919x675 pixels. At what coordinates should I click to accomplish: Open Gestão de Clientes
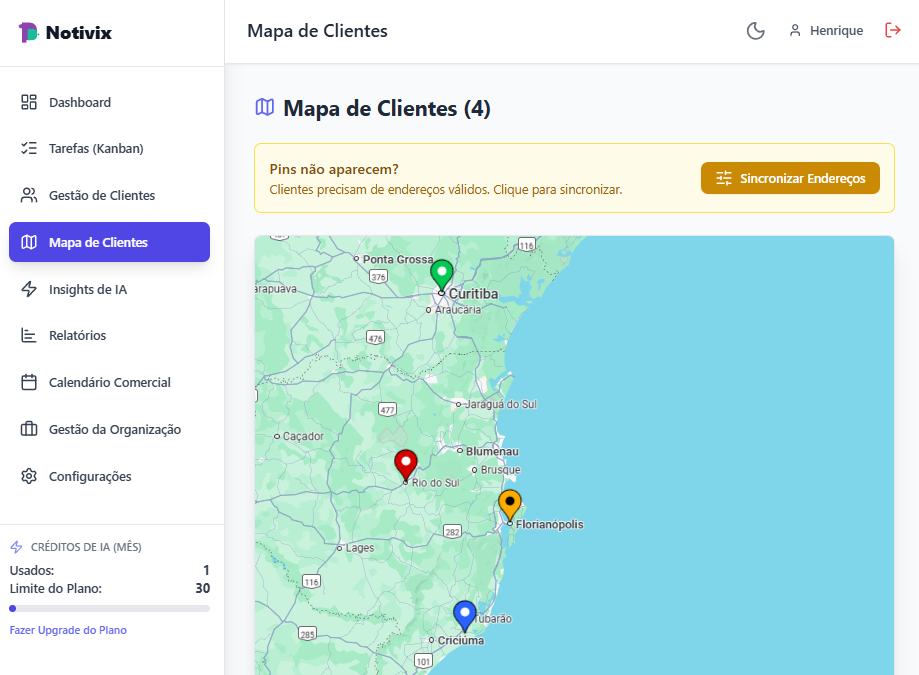104,195
